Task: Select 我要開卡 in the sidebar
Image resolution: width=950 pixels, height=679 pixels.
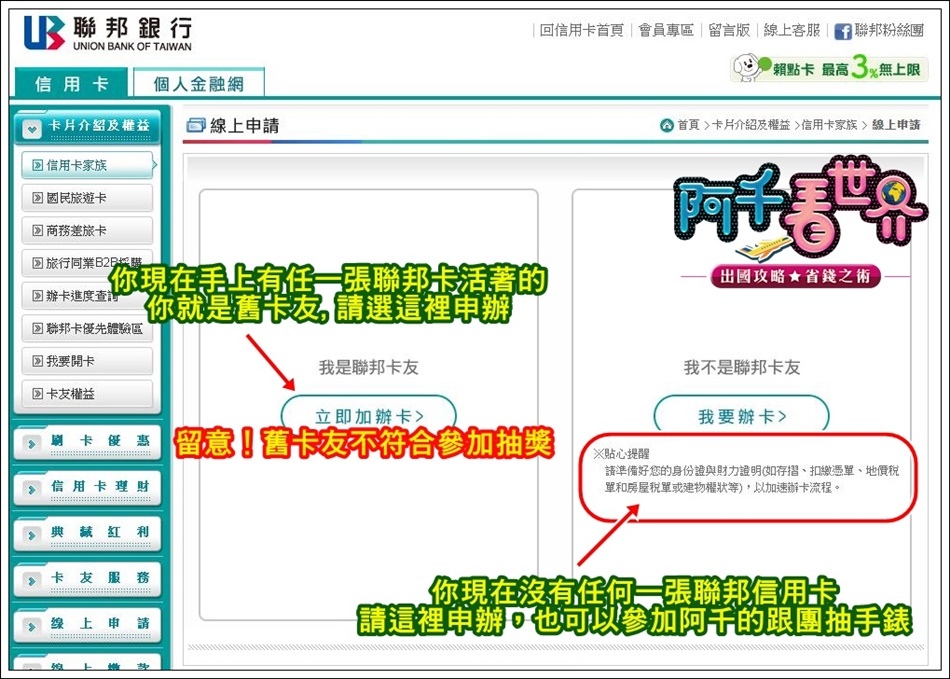Action: click(87, 361)
